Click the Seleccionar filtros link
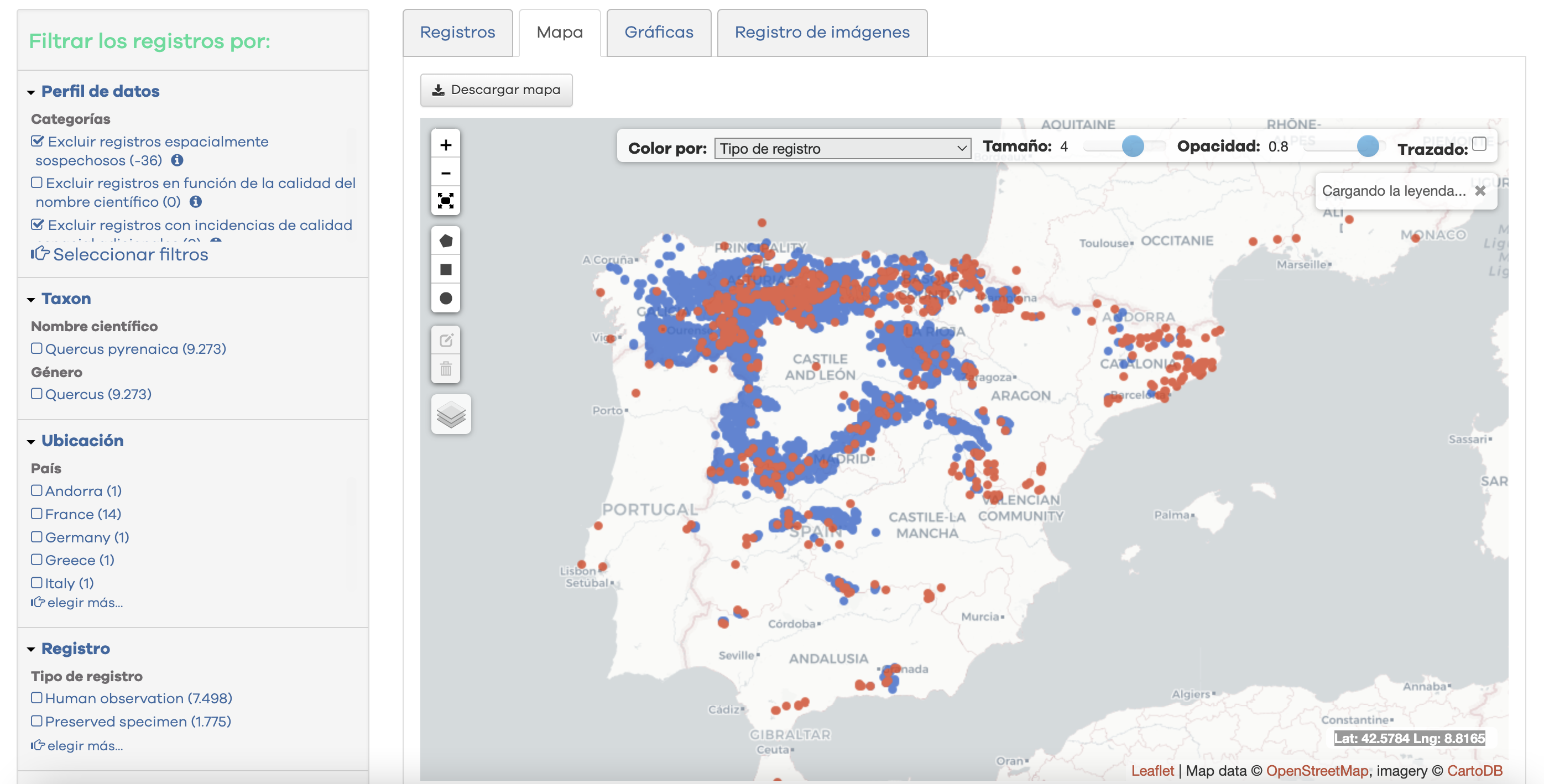Screen dimensions: 1544x784 coord(130,255)
